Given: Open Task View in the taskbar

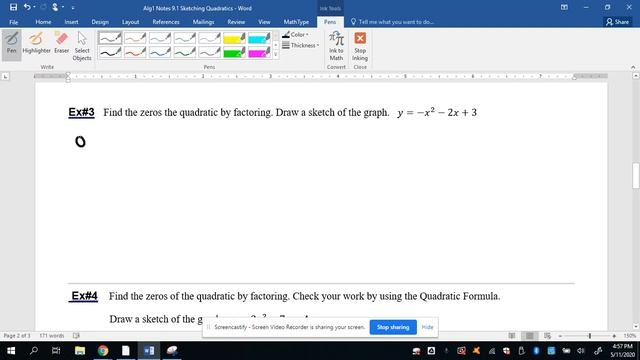Looking at the screenshot, I should pyautogui.click(x=56, y=351).
